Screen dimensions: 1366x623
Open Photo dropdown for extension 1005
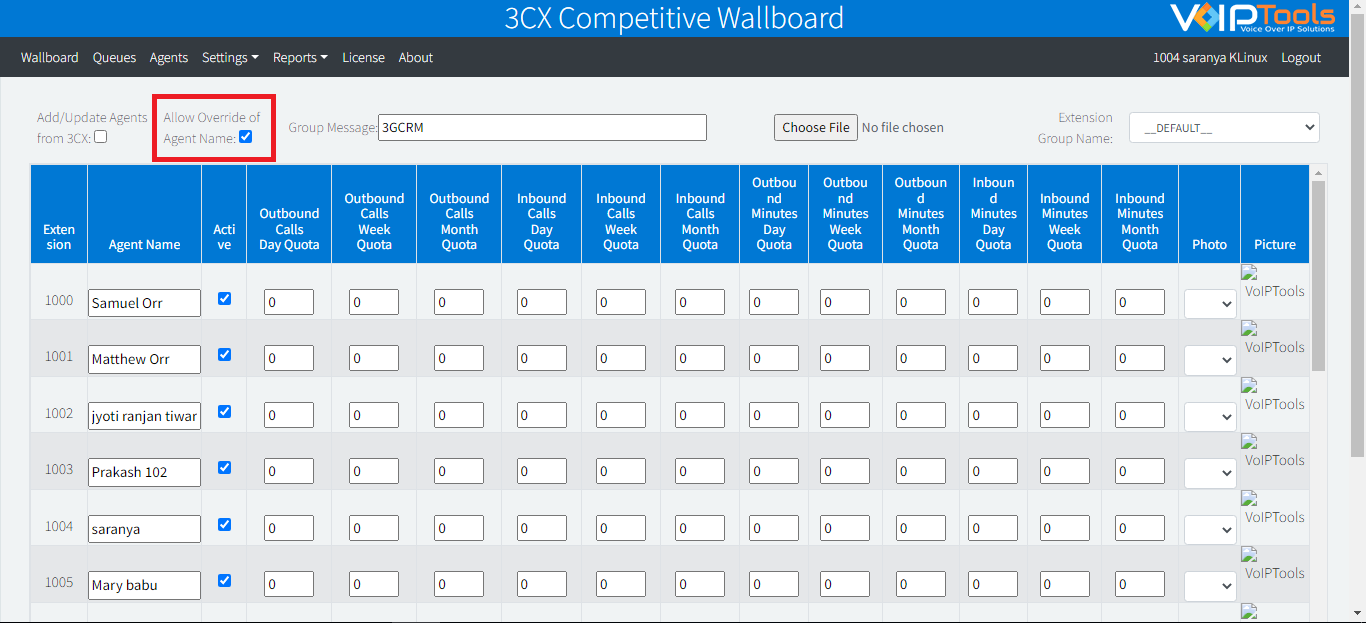click(x=1210, y=585)
